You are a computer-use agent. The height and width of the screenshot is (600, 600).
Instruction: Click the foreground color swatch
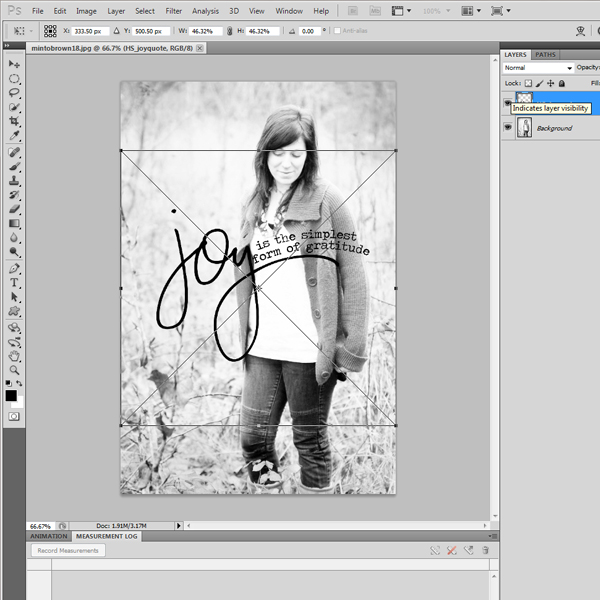click(11, 395)
